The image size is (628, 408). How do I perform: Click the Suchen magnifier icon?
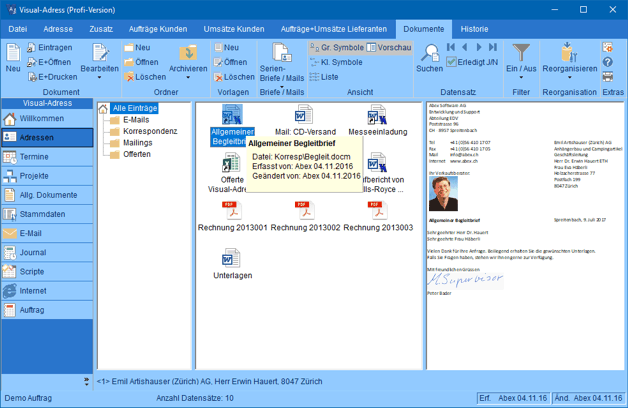(x=430, y=53)
